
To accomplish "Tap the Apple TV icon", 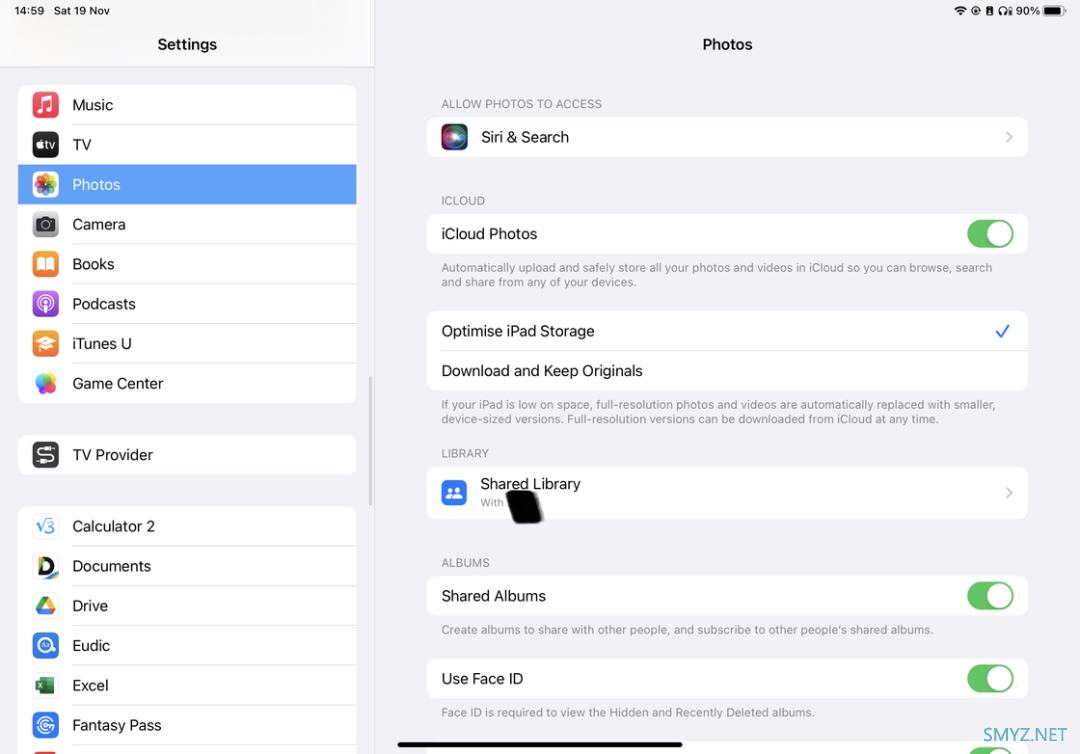I will coord(45,145).
